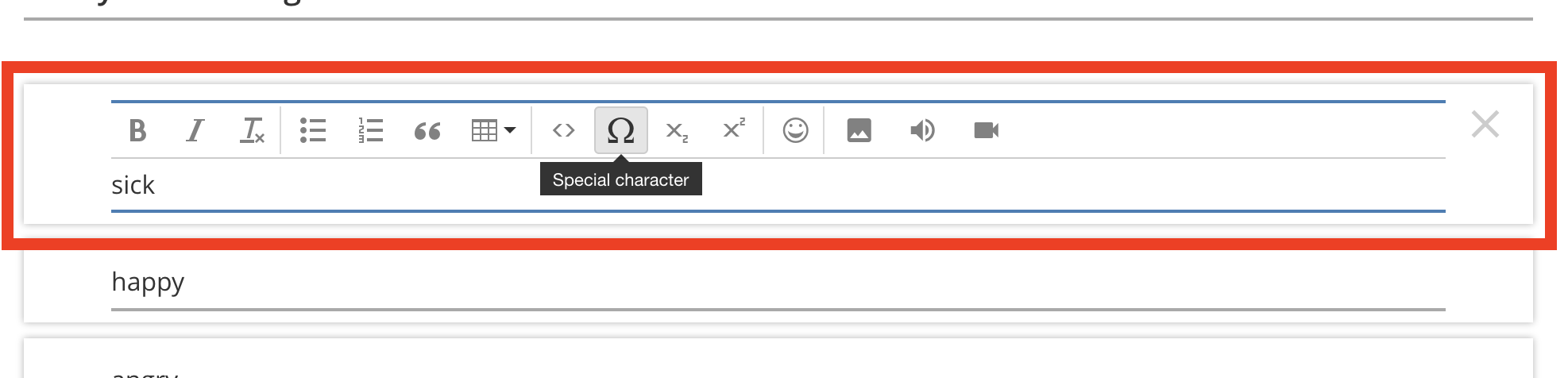This screenshot has height=378, width=1568.
Task: Insert an image
Action: (x=859, y=130)
